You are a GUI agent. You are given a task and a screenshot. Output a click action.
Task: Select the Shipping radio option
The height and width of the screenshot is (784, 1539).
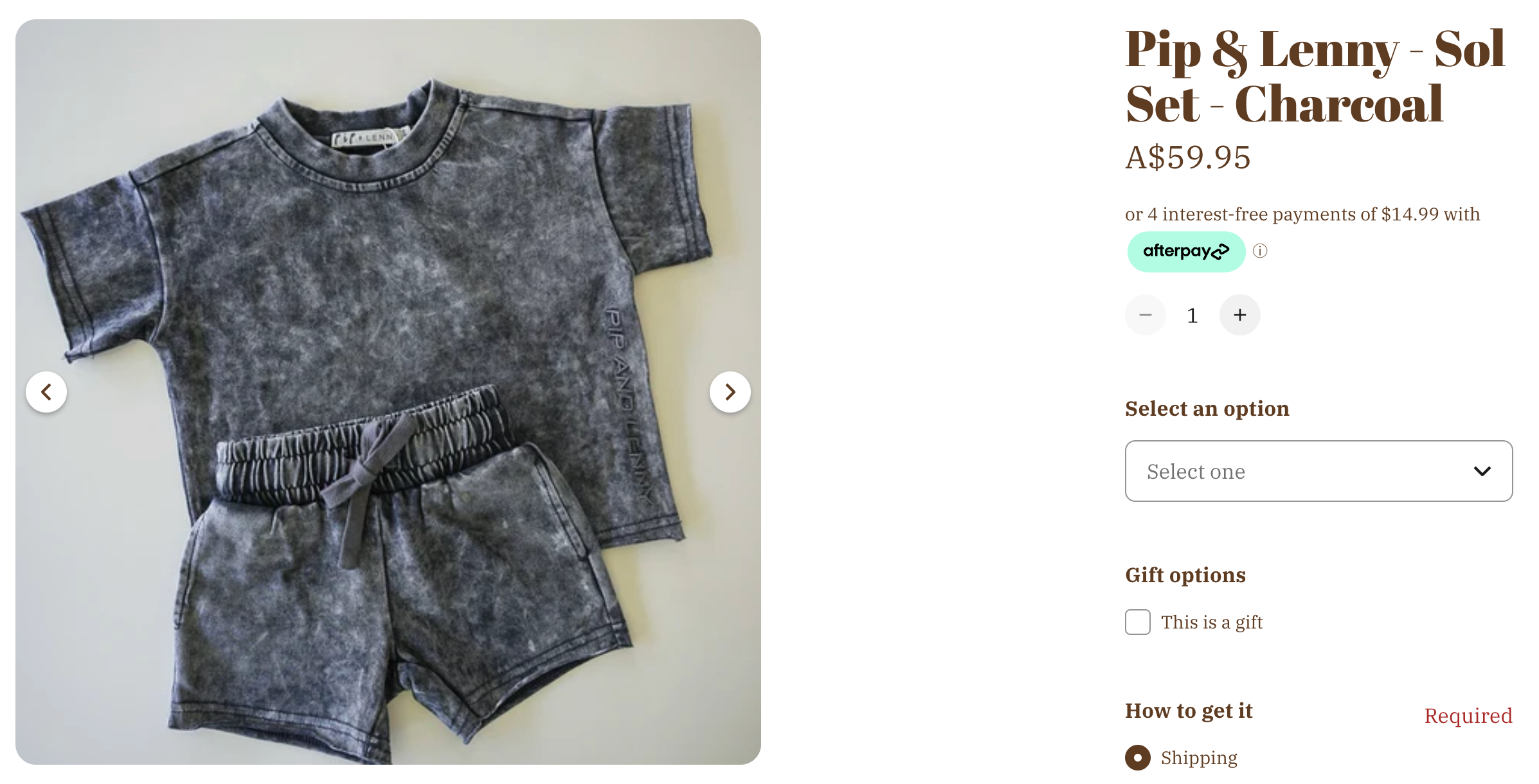[1137, 758]
